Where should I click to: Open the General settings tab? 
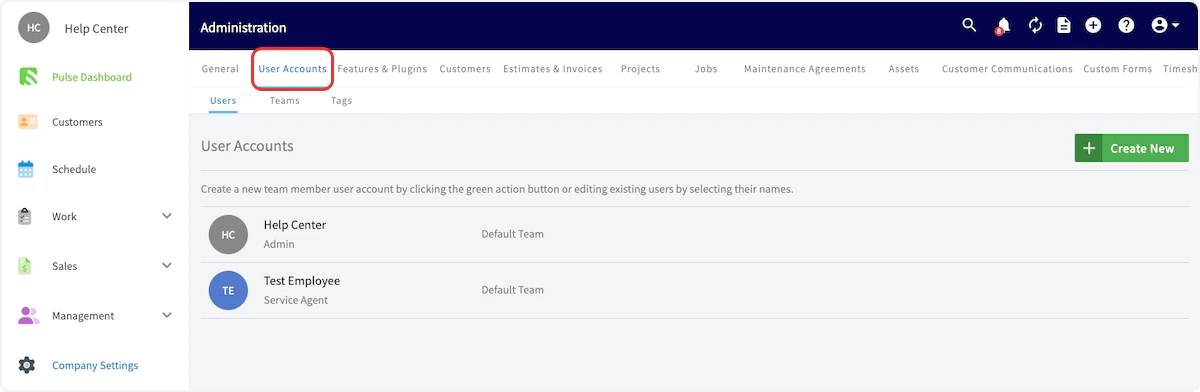pos(220,69)
